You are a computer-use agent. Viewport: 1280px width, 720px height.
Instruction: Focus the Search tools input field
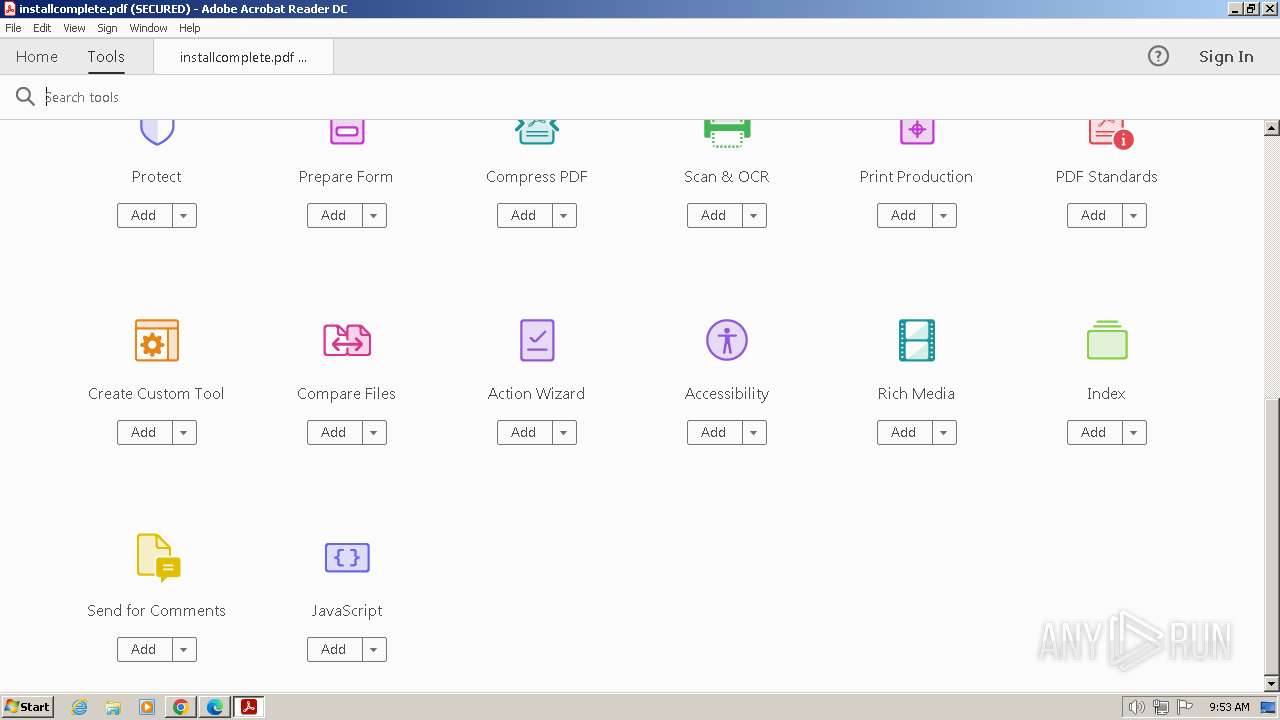point(640,97)
